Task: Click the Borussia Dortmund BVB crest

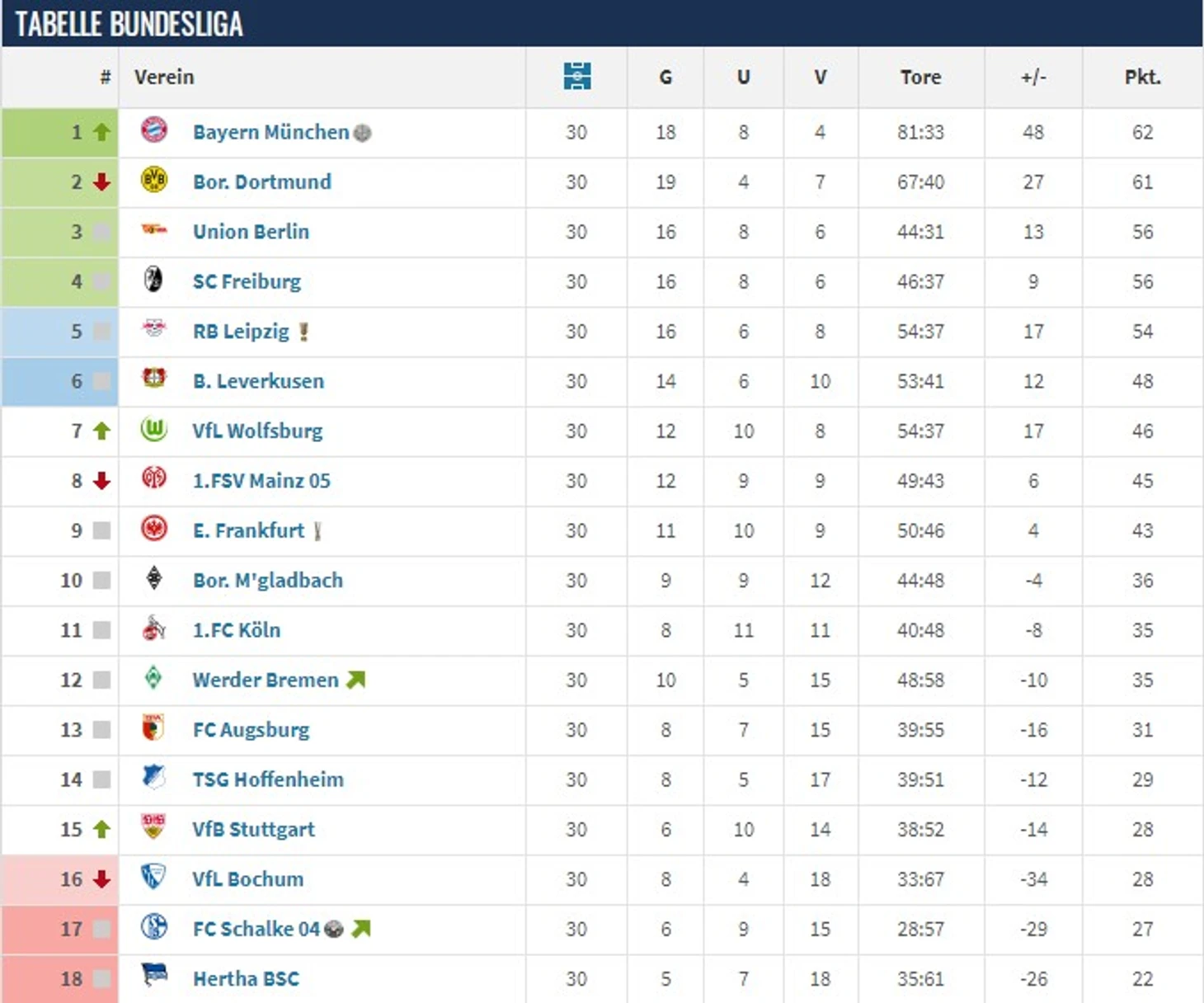Action: pyautogui.click(x=154, y=180)
